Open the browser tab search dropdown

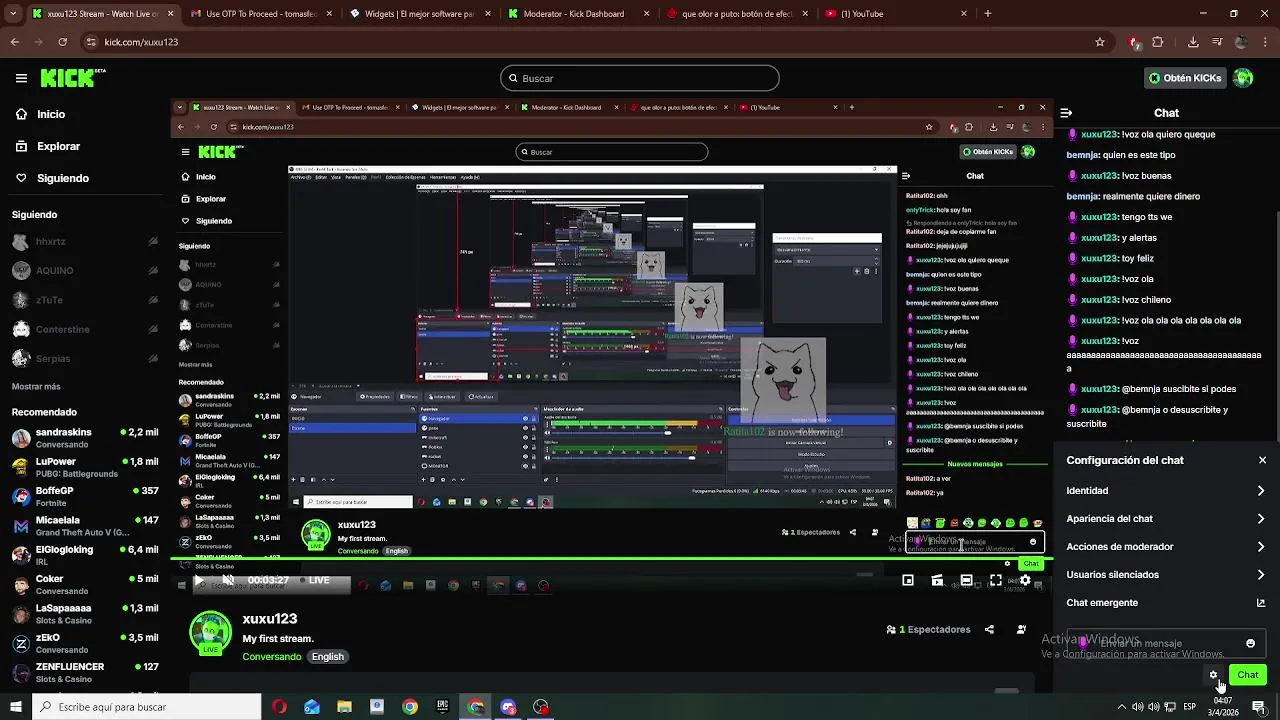tap(12, 14)
